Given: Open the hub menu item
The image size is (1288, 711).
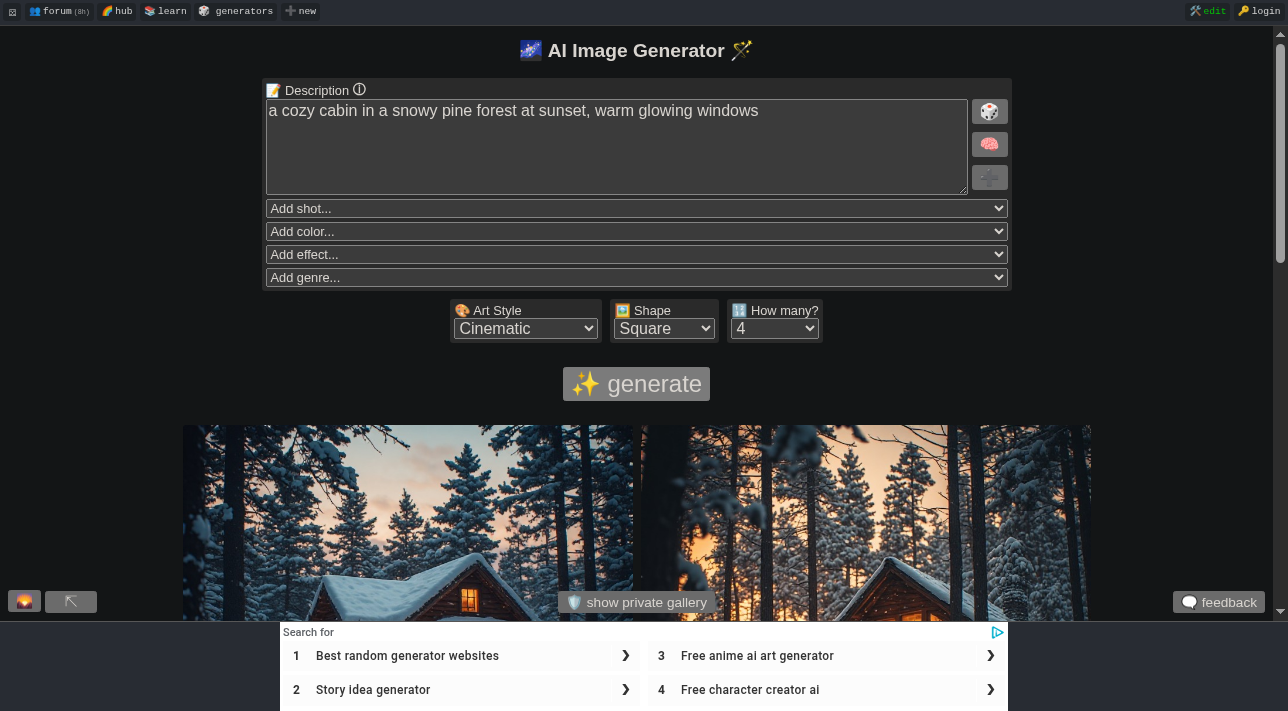Looking at the screenshot, I should coord(117,11).
